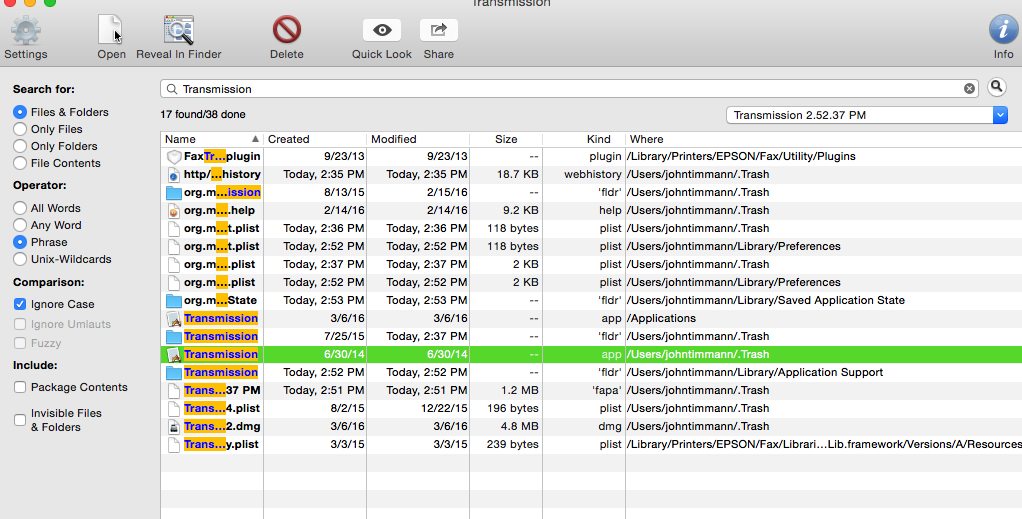Image resolution: width=1022 pixels, height=519 pixels.
Task: Click app icon of Transmission created 6/30/14
Action: pos(173,355)
